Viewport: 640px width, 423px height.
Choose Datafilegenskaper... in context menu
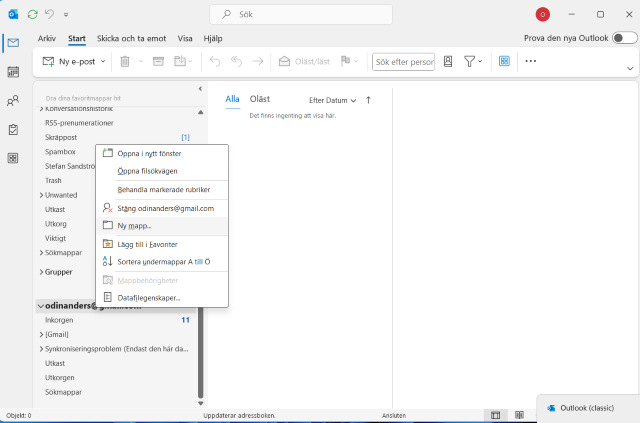click(x=162, y=298)
